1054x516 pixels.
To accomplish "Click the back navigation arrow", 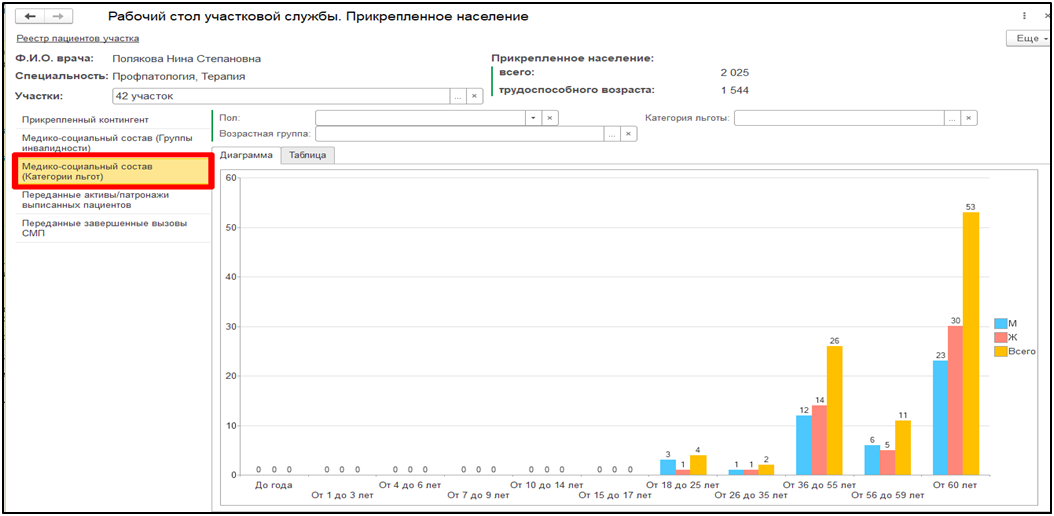I will tap(31, 17).
